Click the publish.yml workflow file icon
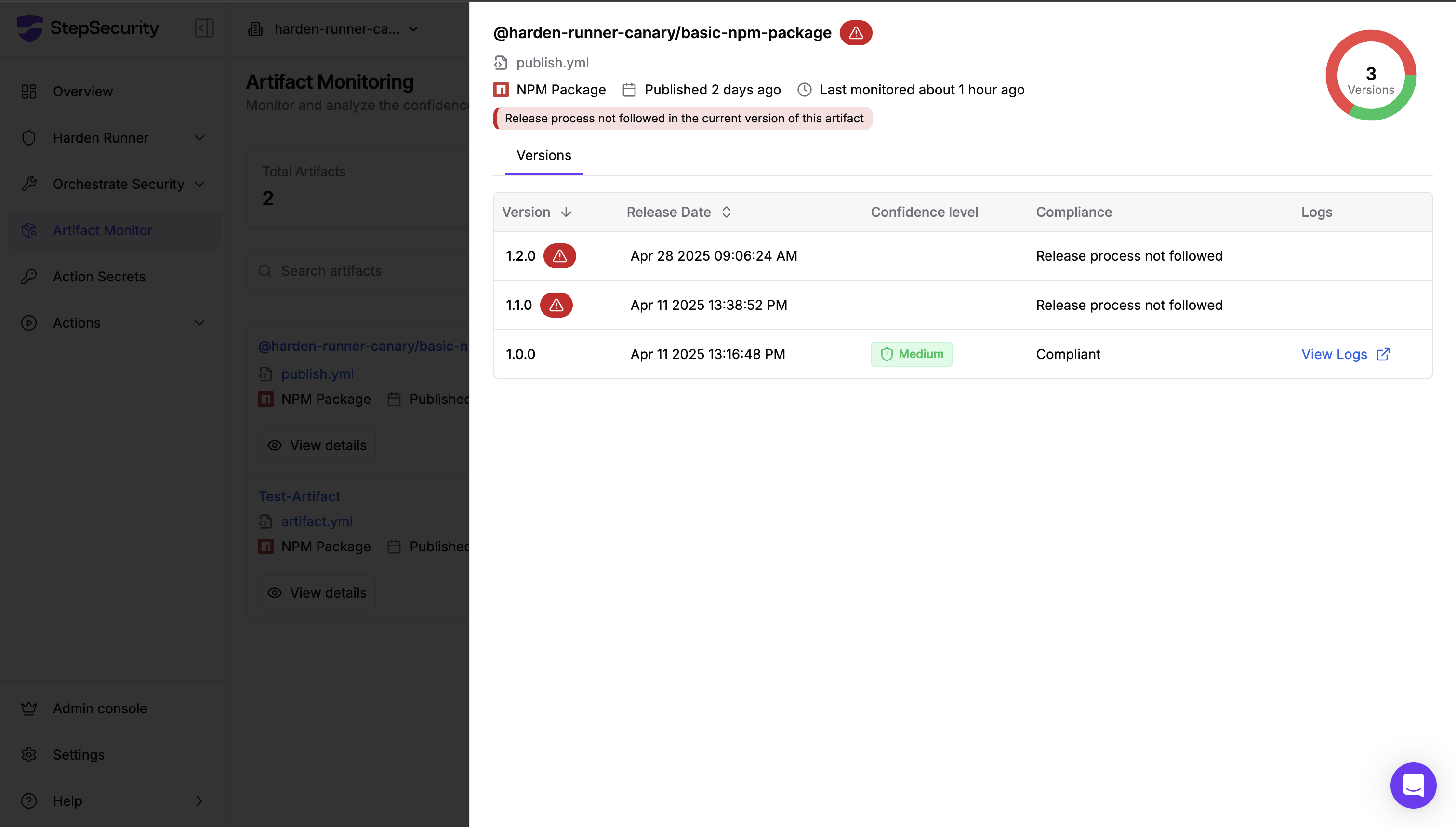The height and width of the screenshot is (827, 1456). 501,63
